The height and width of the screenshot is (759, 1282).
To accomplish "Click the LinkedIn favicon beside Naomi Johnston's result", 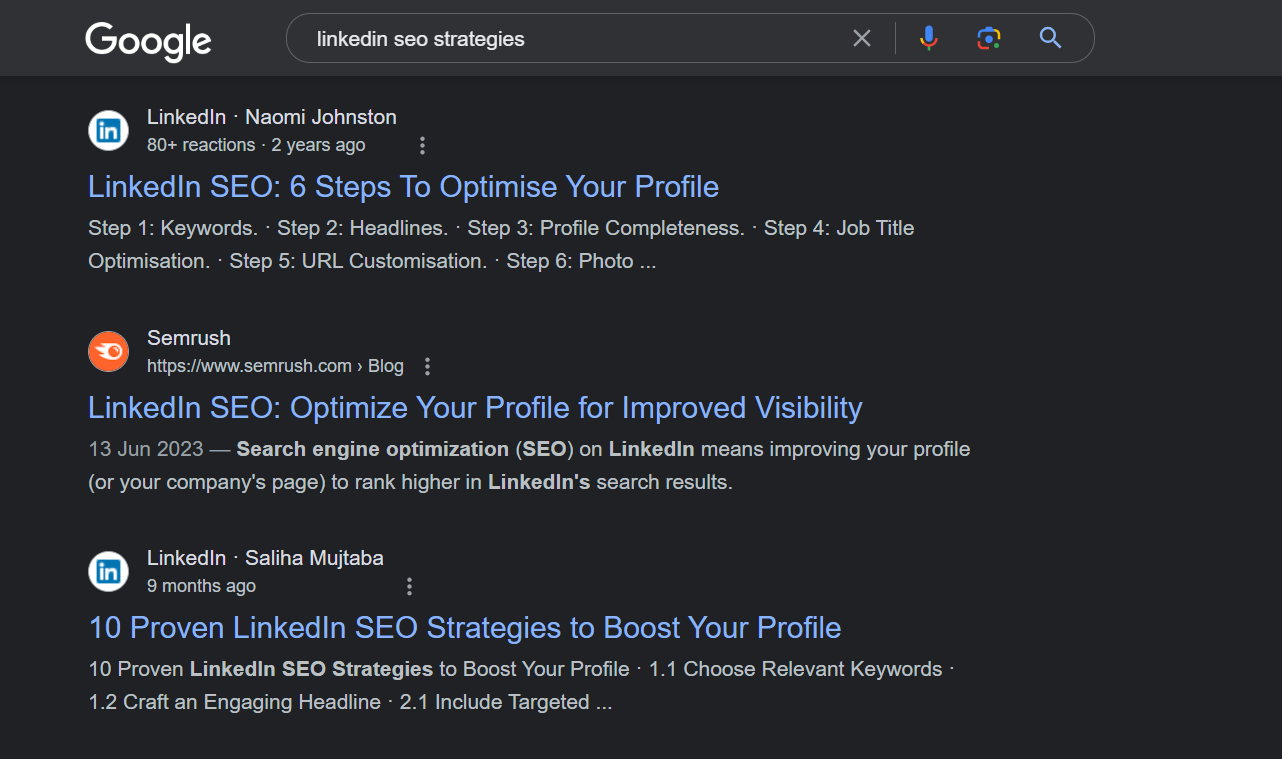I will (108, 130).
